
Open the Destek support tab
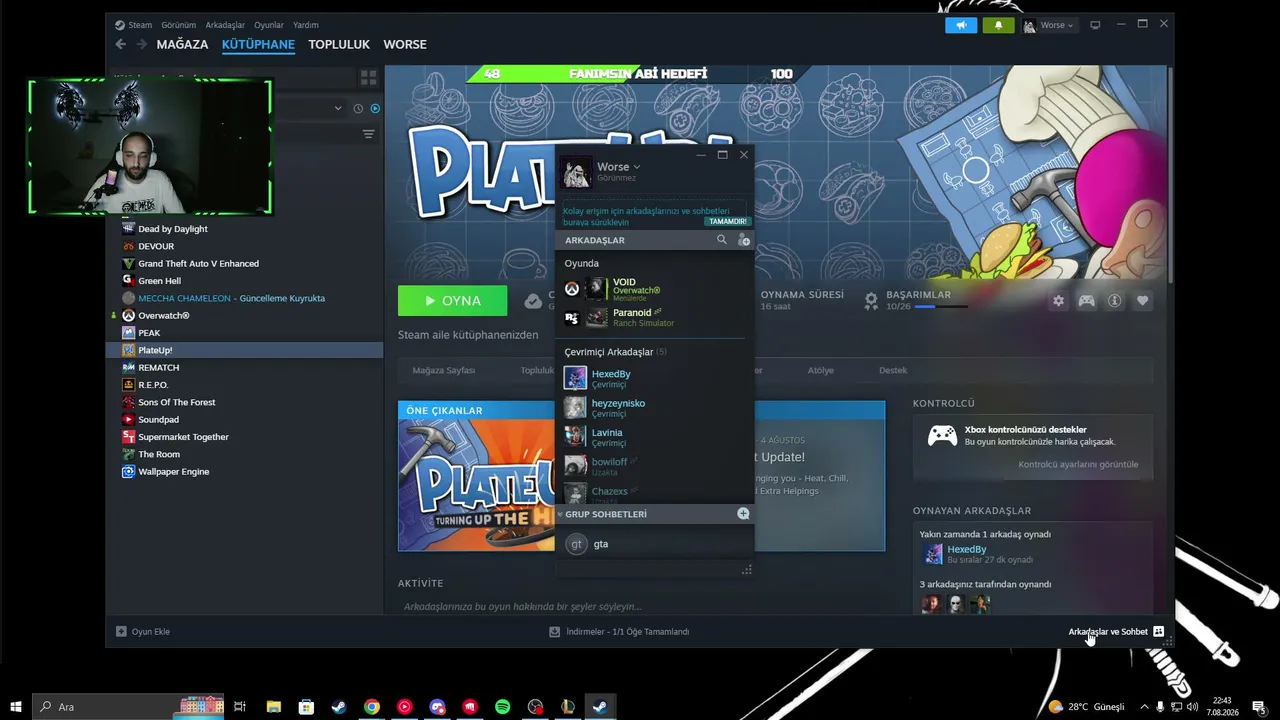[893, 371]
